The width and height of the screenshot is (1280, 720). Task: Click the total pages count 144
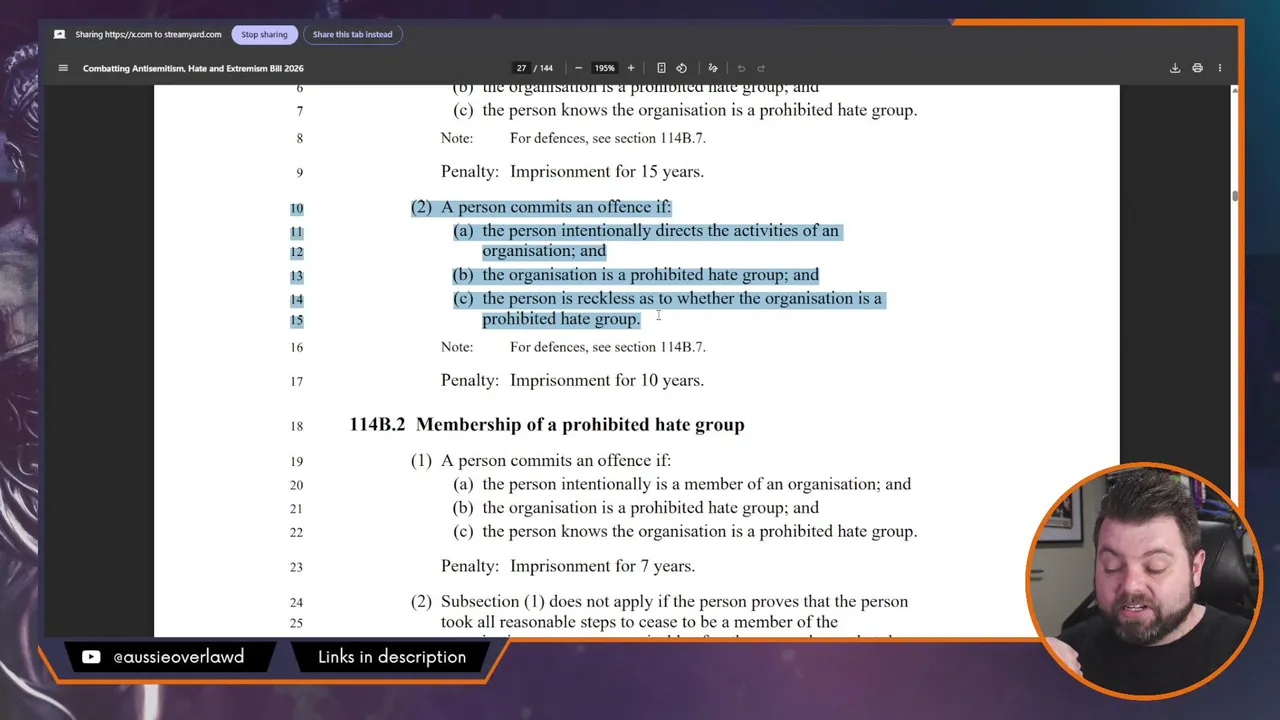(x=546, y=68)
